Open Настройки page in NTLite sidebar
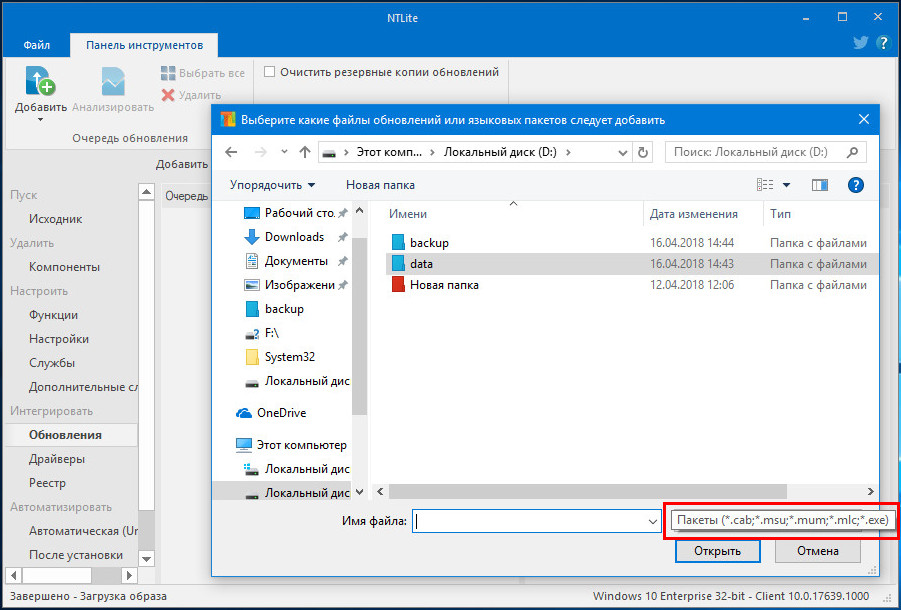901x610 pixels. (x=59, y=339)
